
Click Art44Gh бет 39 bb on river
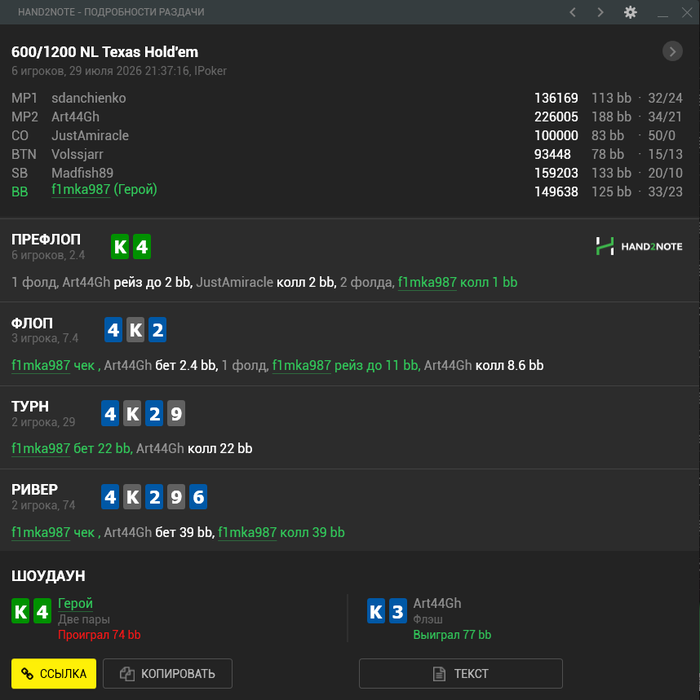[158, 532]
